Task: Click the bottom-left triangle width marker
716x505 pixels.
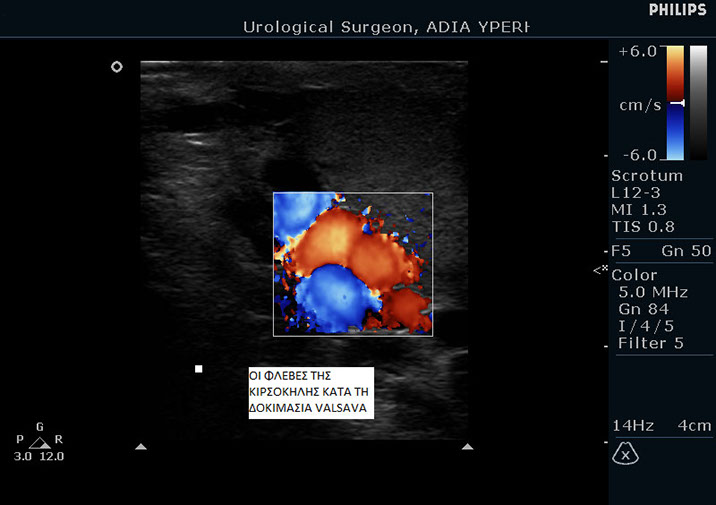Action: tap(141, 447)
